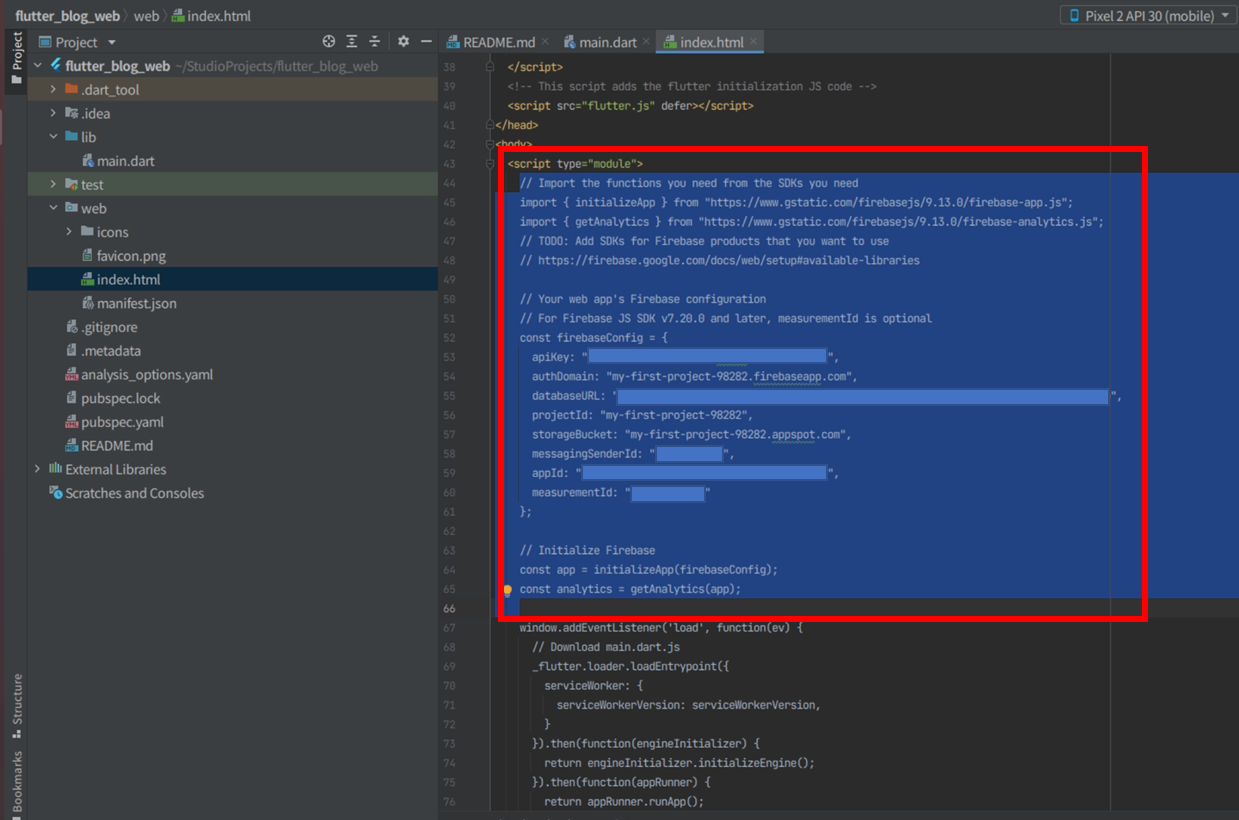
Task: Click the masked apiKey value field
Action: 707,356
